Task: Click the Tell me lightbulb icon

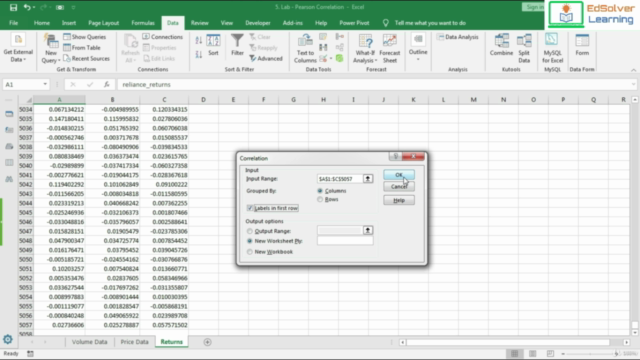Action: click(x=385, y=23)
